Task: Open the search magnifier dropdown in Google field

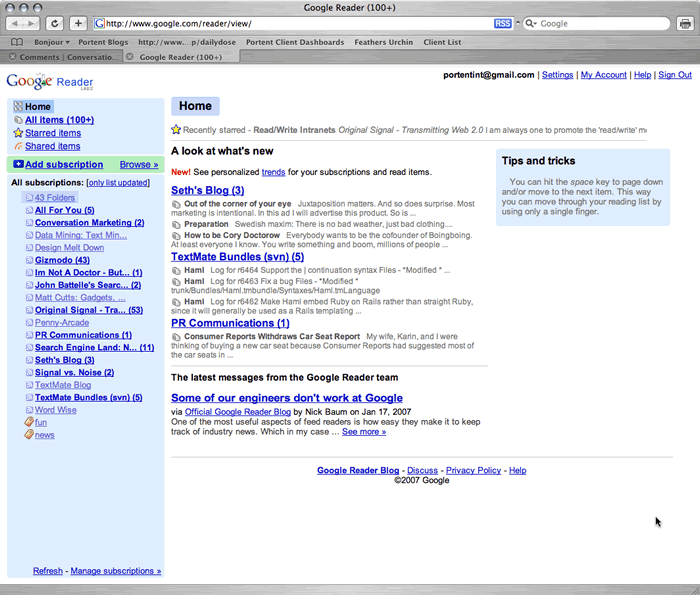Action: pyautogui.click(x=531, y=23)
